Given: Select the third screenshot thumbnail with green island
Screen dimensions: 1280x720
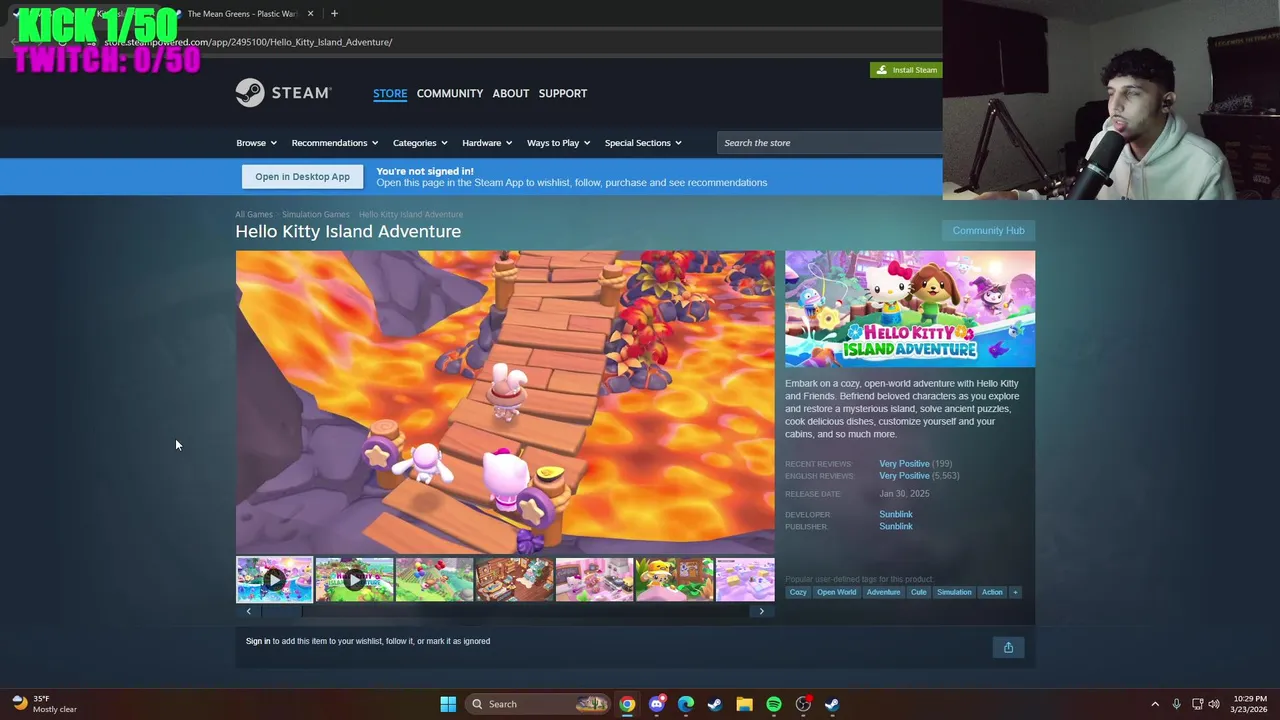Looking at the screenshot, I should pos(434,580).
